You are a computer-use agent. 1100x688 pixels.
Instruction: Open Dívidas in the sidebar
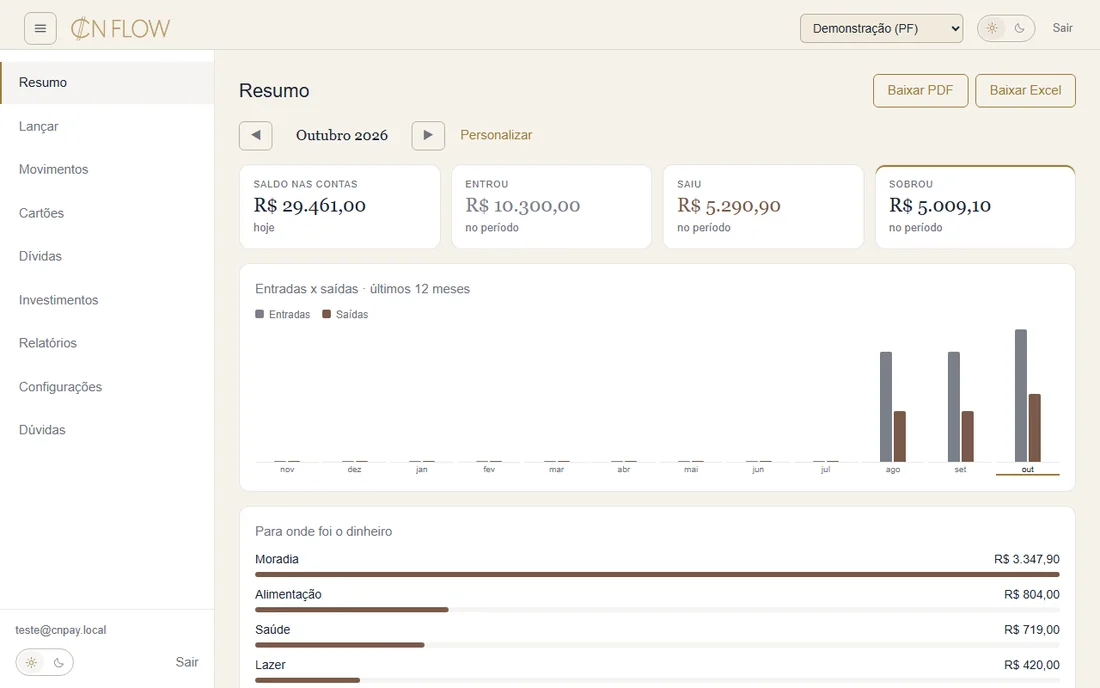107,257
